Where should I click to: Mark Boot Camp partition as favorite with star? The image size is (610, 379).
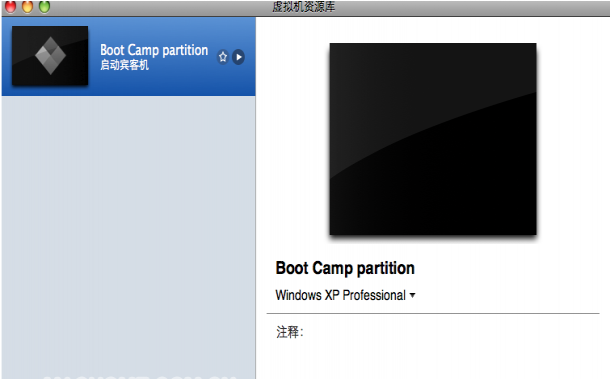pyautogui.click(x=223, y=57)
